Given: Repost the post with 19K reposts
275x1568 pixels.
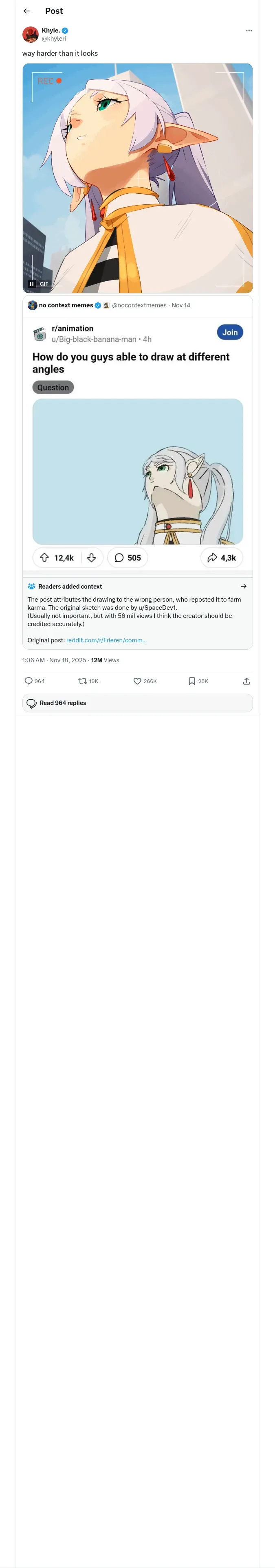Looking at the screenshot, I should pyautogui.click(x=82, y=681).
